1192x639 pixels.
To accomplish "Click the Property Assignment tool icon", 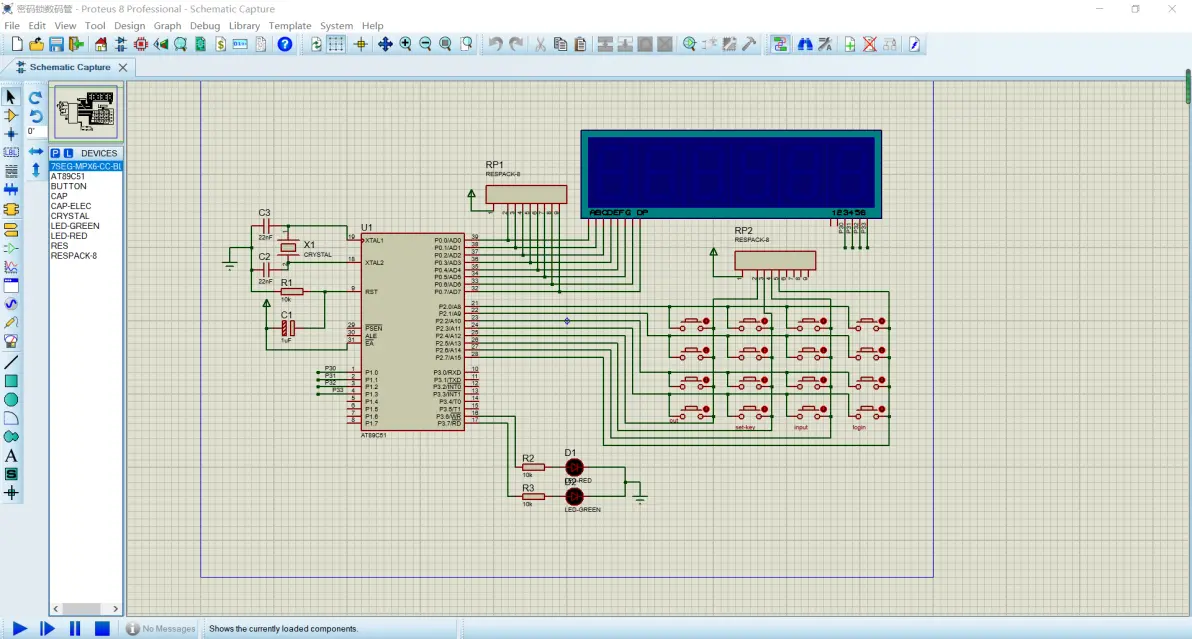I will tap(825, 44).
